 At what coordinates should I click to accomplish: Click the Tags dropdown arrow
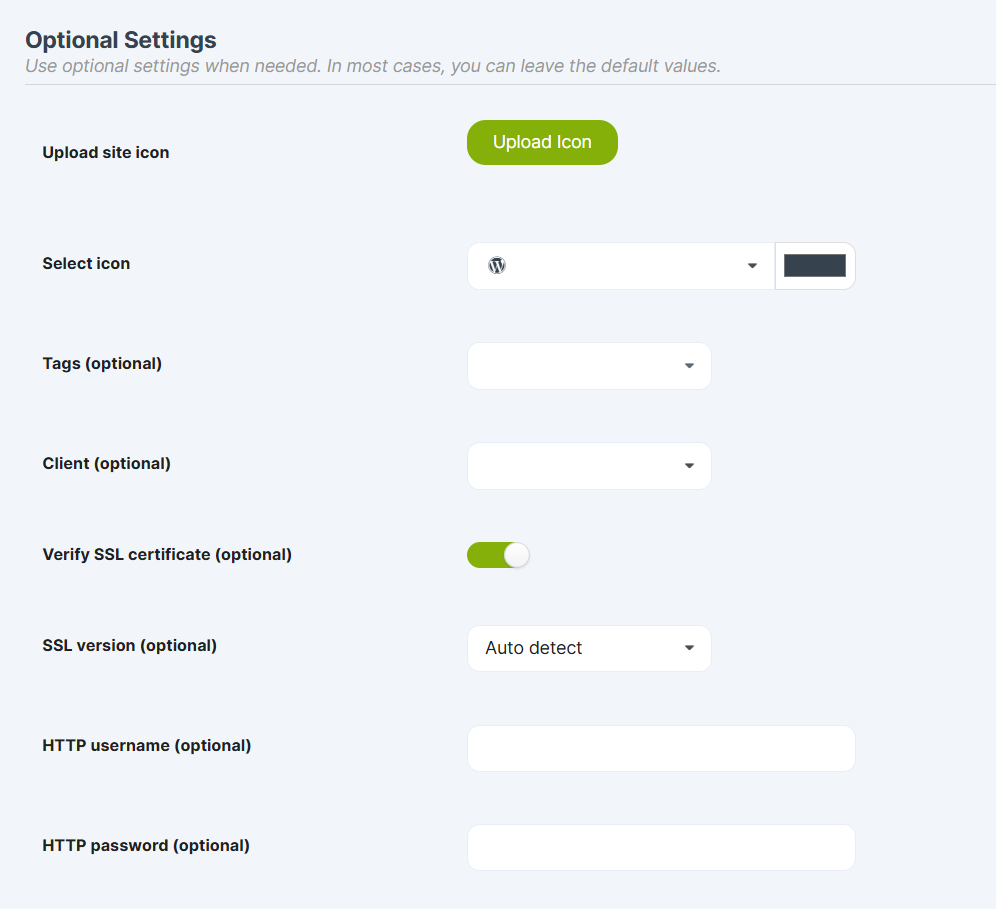pos(688,366)
